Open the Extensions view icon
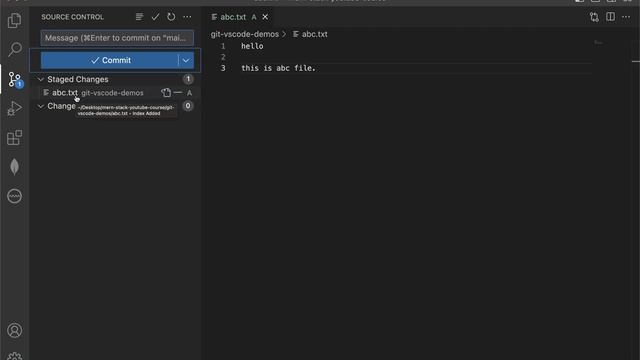The width and height of the screenshot is (640, 360). [x=15, y=138]
